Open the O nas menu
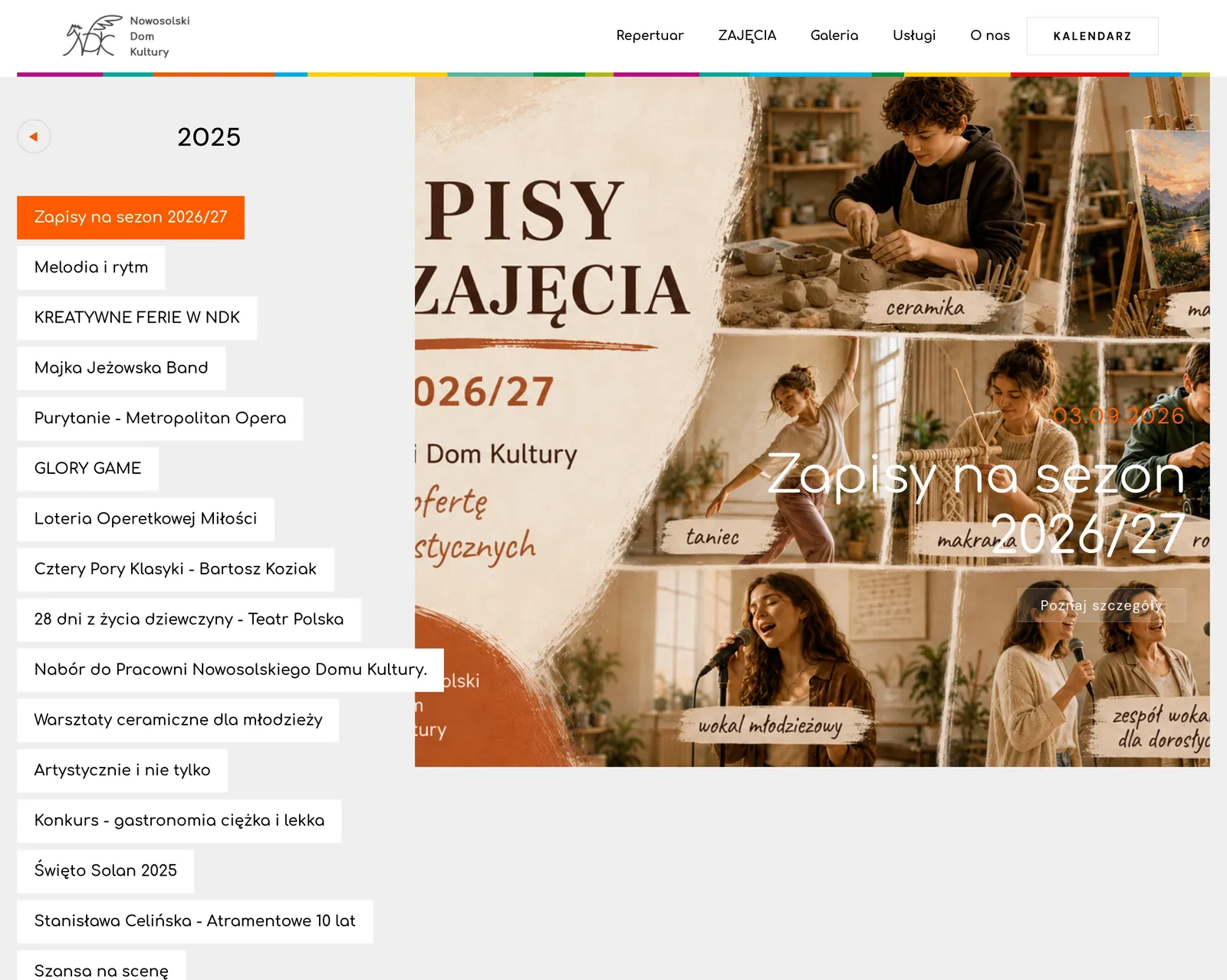1227x980 pixels. click(x=990, y=35)
